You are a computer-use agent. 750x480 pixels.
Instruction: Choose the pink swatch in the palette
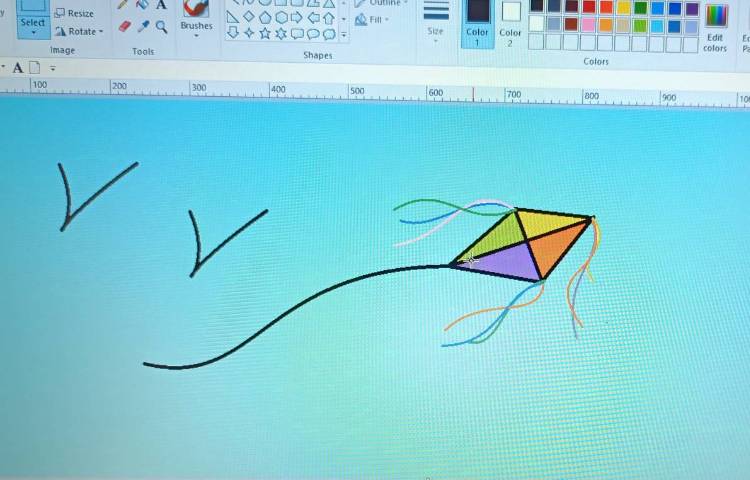click(x=589, y=24)
